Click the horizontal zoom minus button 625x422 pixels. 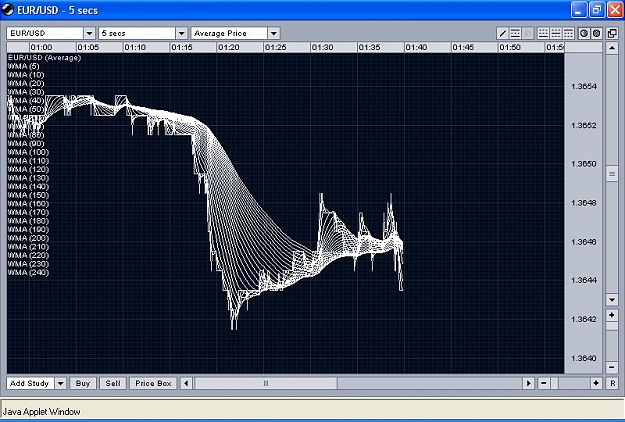point(544,383)
